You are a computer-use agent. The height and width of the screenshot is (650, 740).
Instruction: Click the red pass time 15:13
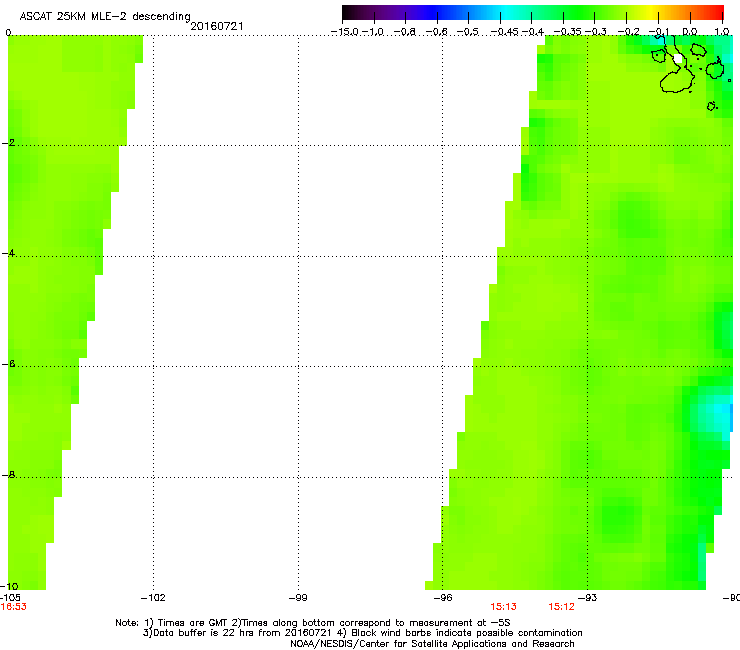click(x=504, y=607)
